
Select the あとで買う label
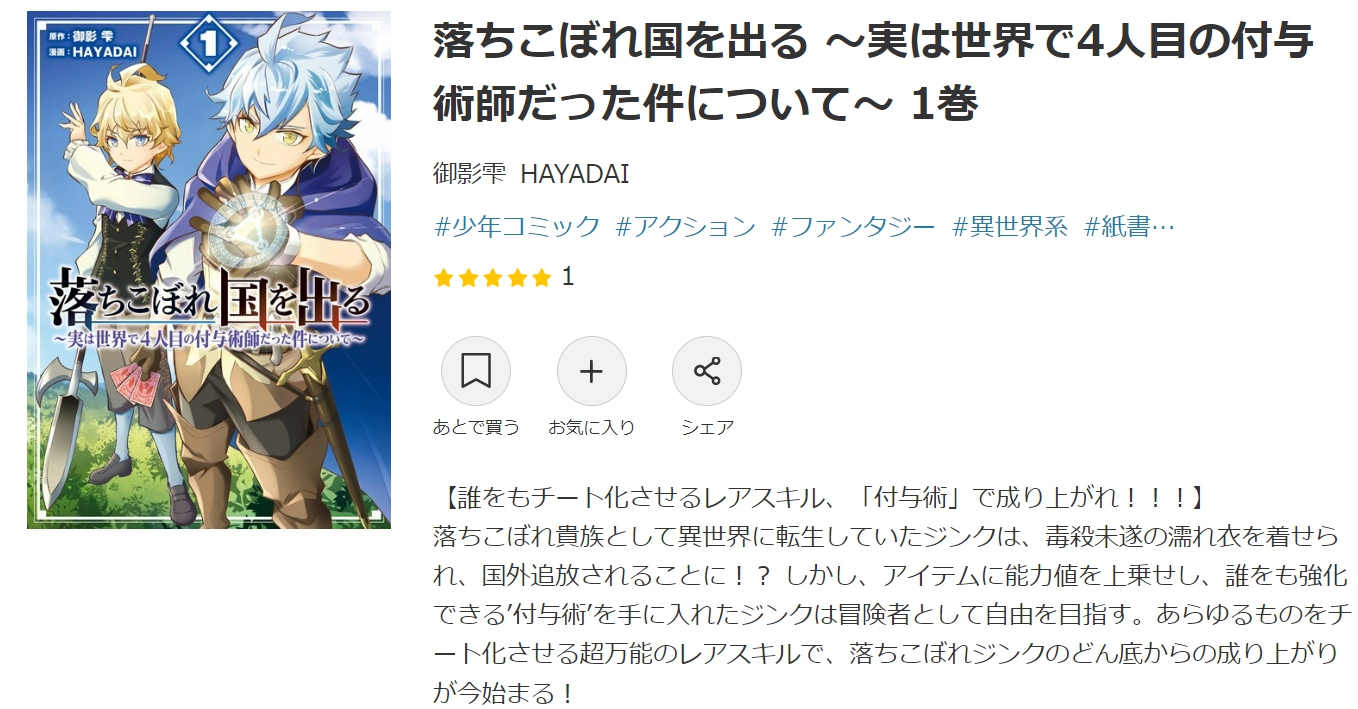(x=476, y=427)
